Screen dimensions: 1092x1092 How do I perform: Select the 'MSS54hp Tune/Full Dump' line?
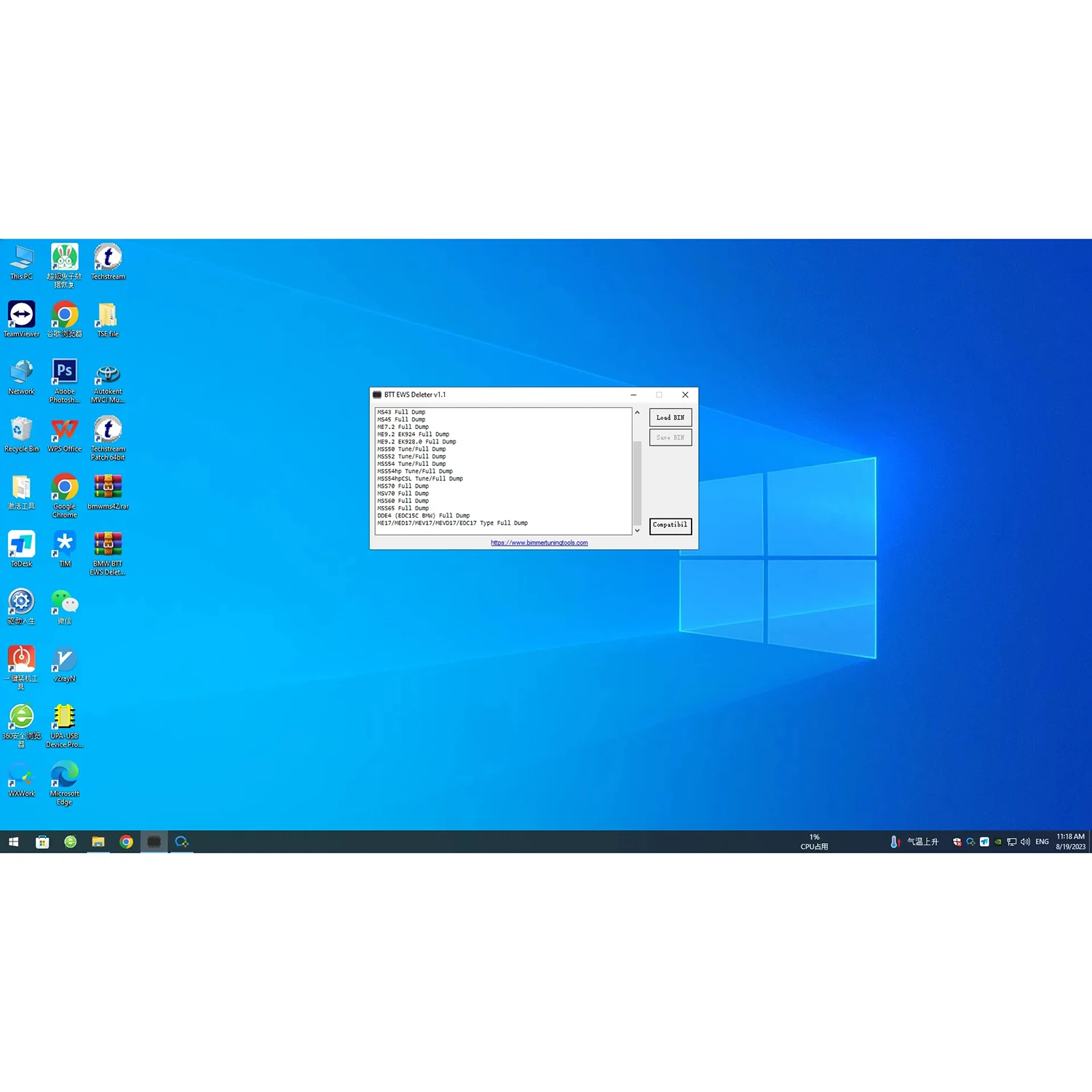(x=415, y=471)
